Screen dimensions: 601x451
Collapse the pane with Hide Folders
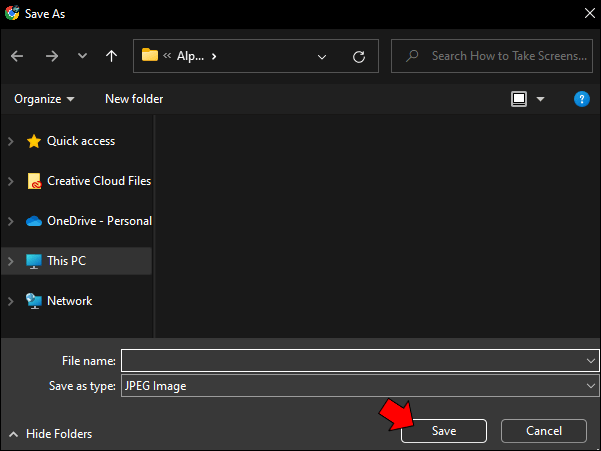pos(51,434)
